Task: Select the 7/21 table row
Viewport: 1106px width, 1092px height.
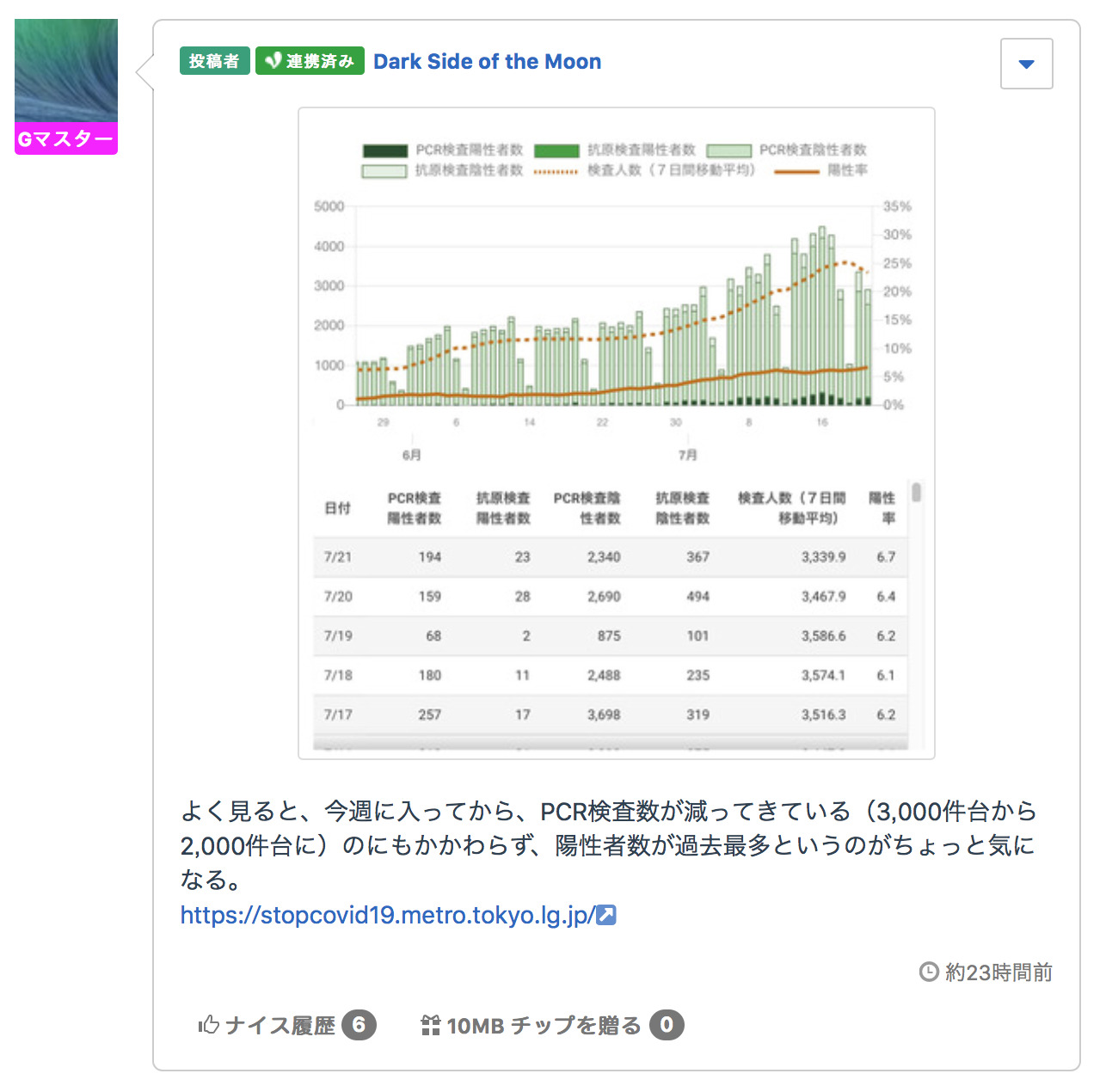Action: [x=610, y=557]
